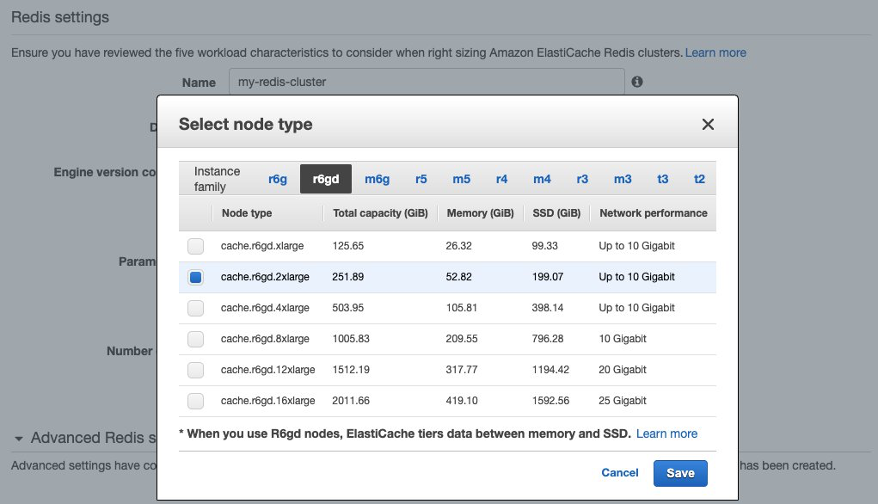Image resolution: width=879 pixels, height=504 pixels.
Task: Click the cache.r6gd.2xlarge node type name
Action: point(265,276)
